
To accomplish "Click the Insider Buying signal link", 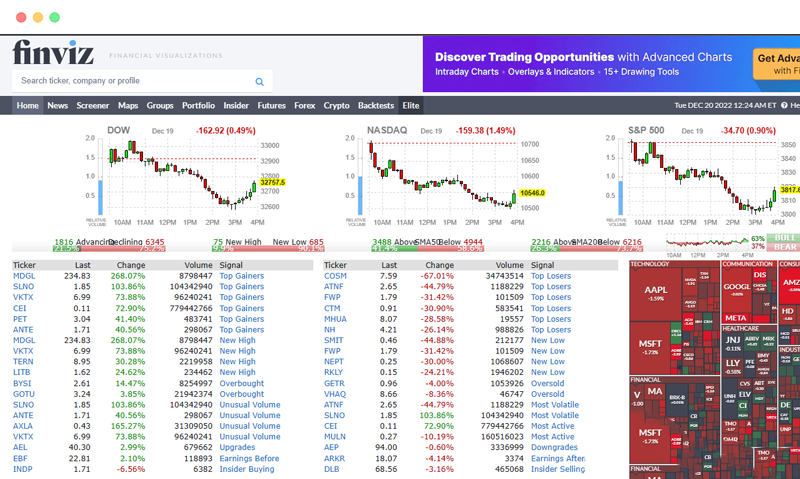I will point(247,469).
